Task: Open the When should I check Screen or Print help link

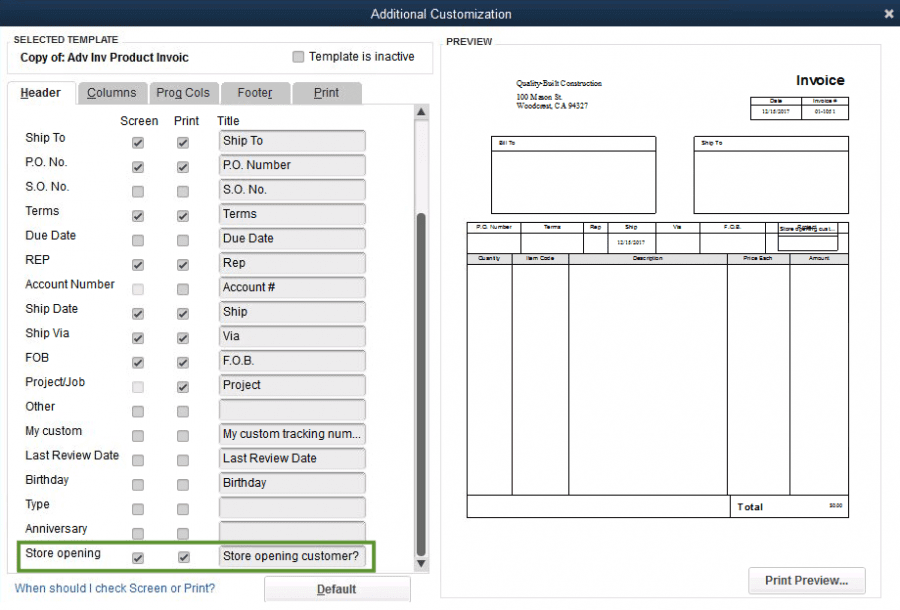Action: coord(116,589)
